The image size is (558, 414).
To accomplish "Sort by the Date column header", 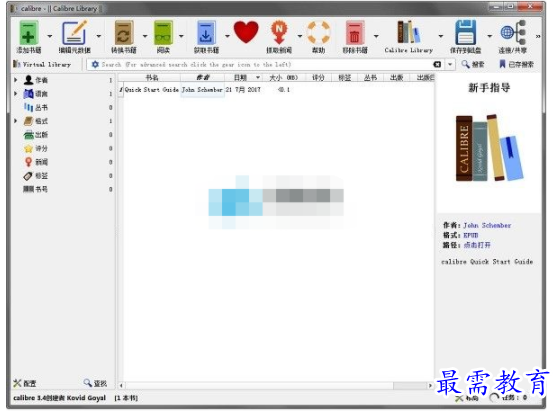I will (243, 78).
